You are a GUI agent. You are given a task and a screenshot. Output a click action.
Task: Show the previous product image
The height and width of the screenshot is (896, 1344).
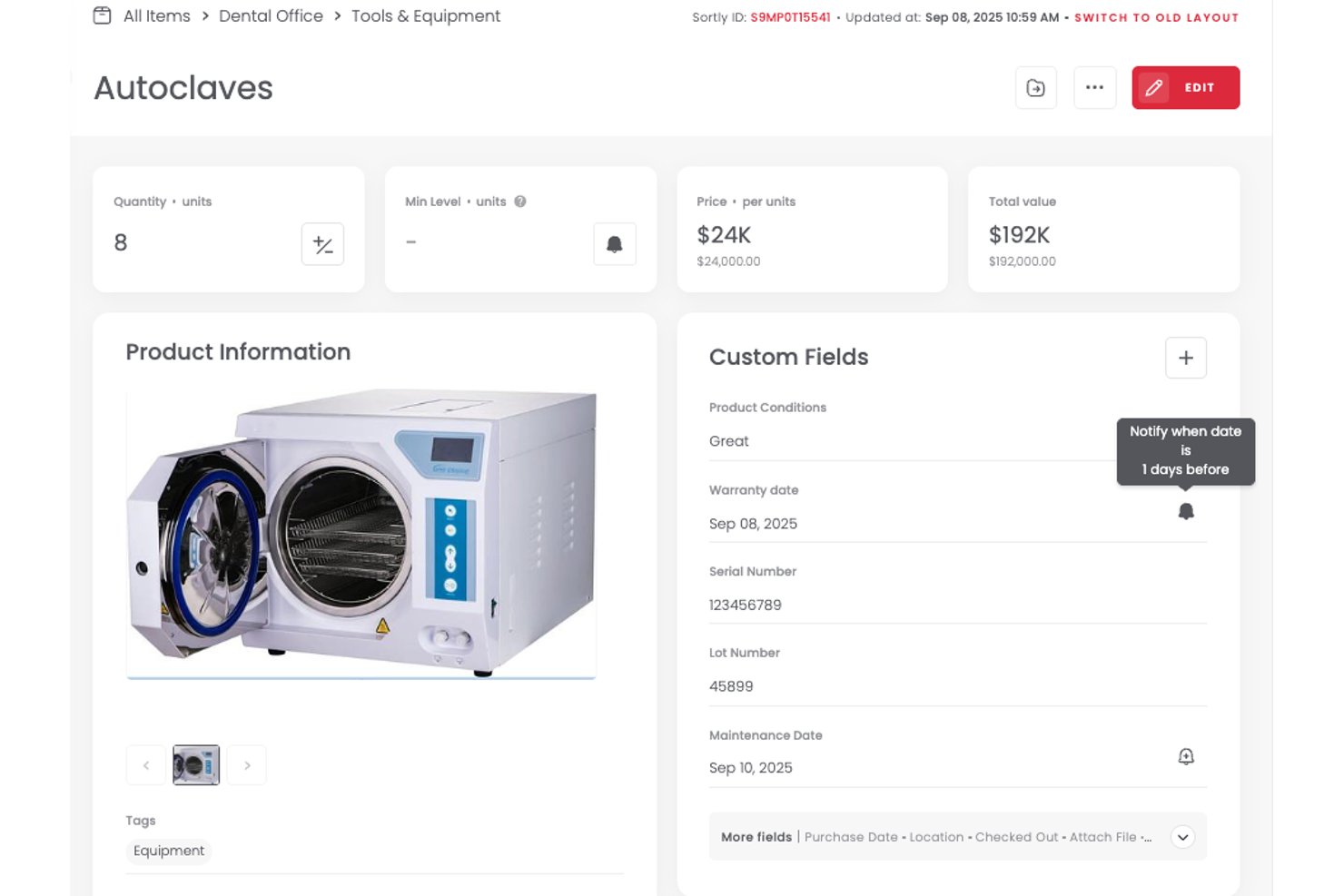click(x=146, y=765)
